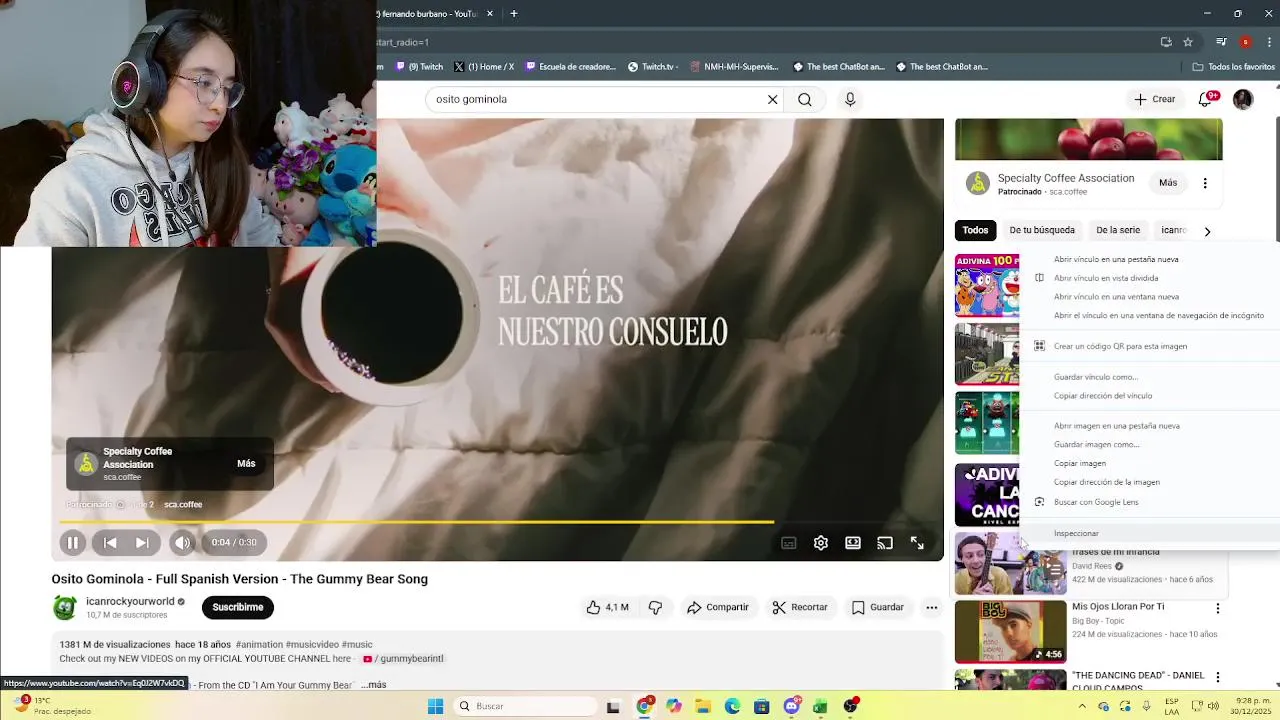The width and height of the screenshot is (1280, 720).
Task: Choose Abrir imagen en una pestaña nueva
Action: [1149, 426]
